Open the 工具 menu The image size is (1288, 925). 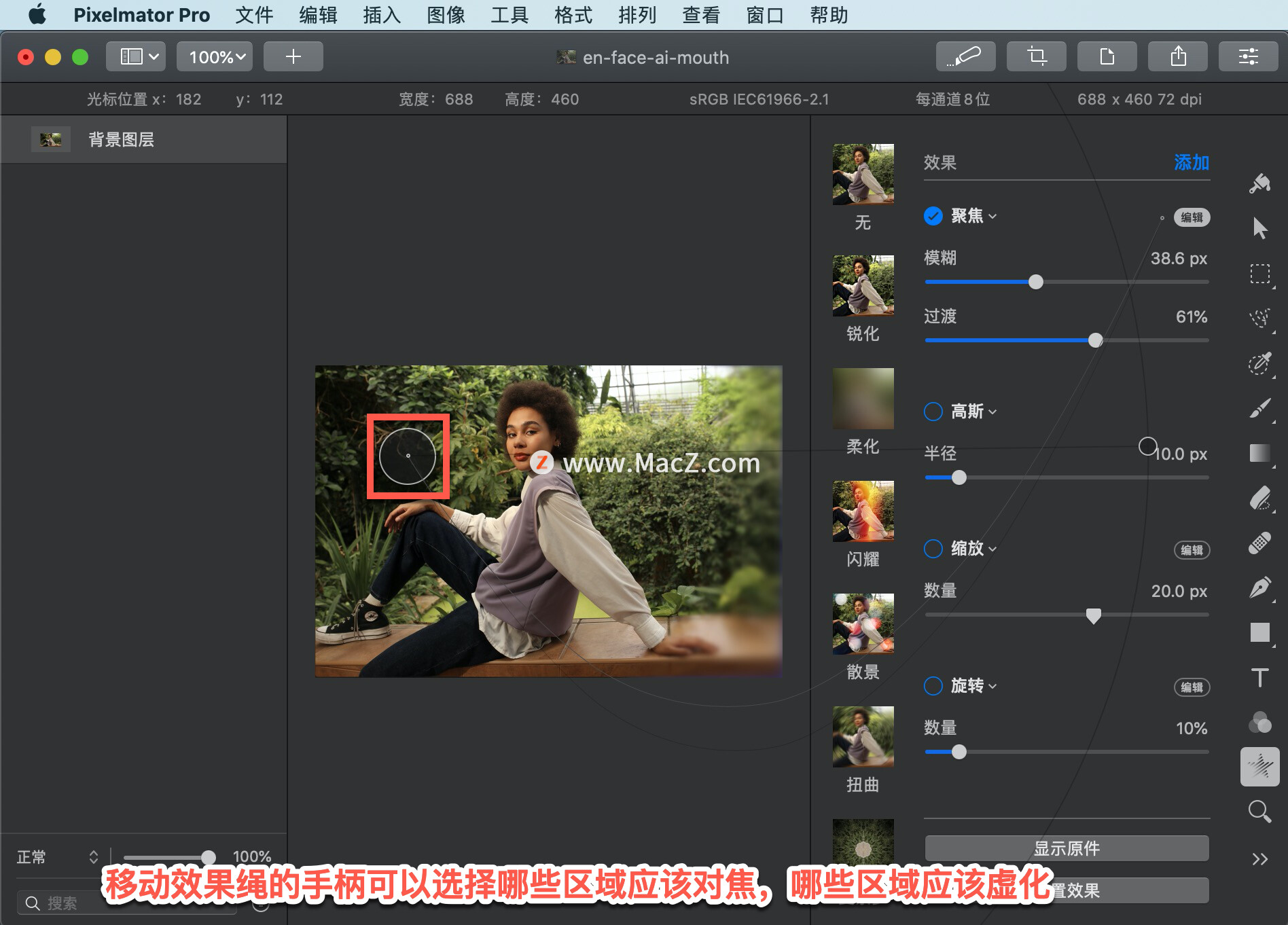pyautogui.click(x=509, y=14)
